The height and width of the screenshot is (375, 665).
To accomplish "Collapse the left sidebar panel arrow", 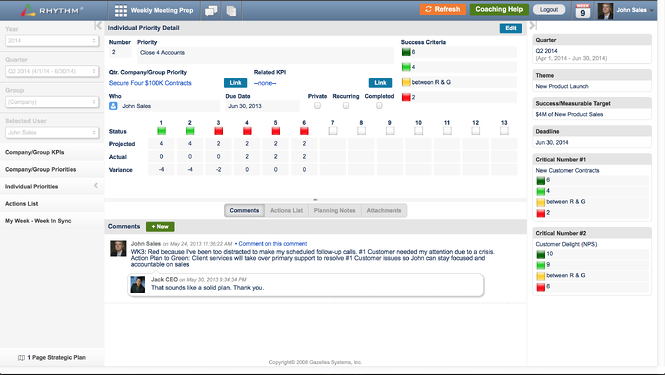I will [98, 25].
